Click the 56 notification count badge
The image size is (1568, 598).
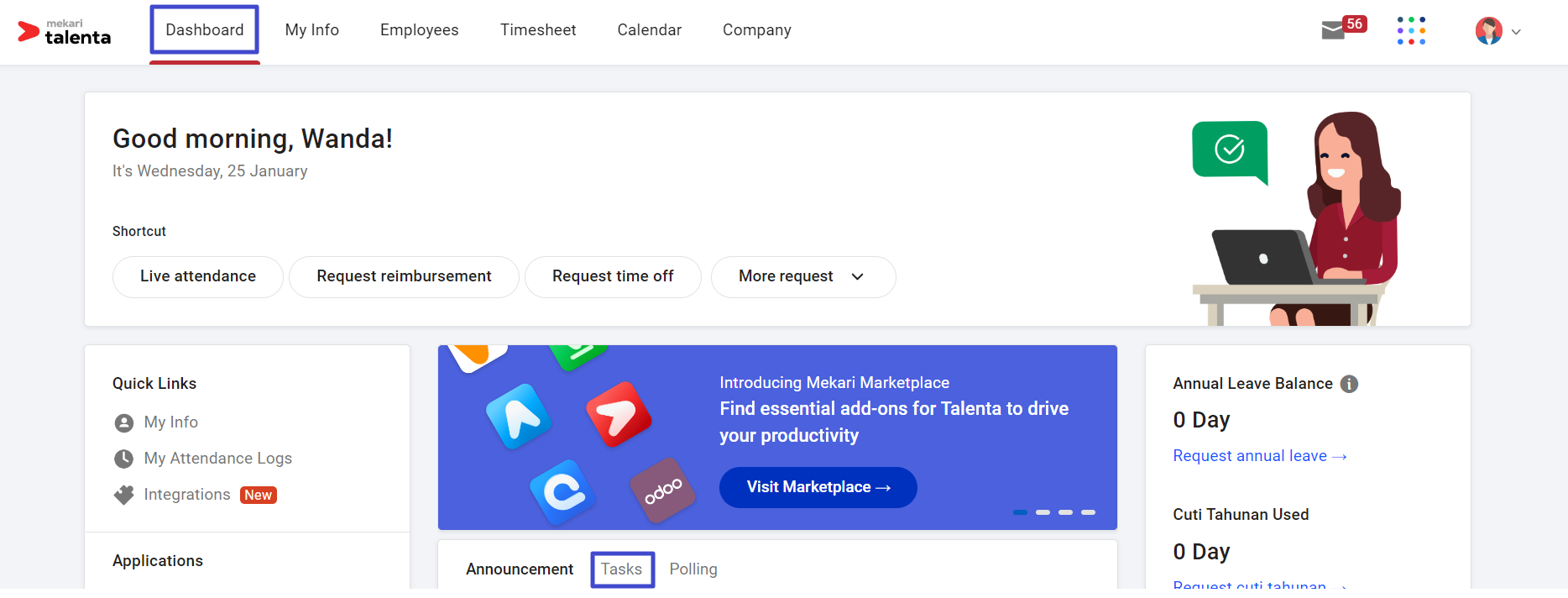pos(1355,24)
